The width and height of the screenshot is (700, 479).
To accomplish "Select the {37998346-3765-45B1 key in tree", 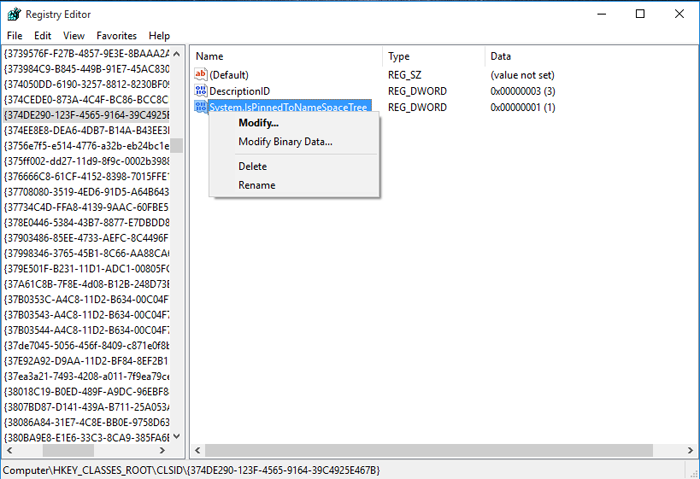I will point(87,254).
